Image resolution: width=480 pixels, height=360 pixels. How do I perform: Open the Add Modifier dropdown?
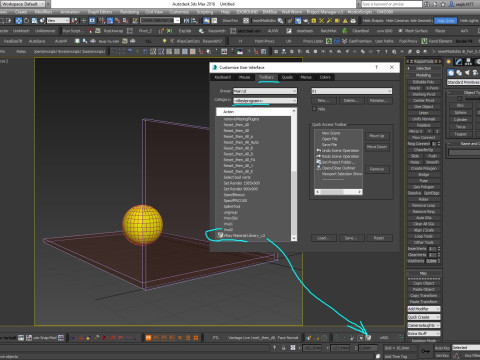424,309
